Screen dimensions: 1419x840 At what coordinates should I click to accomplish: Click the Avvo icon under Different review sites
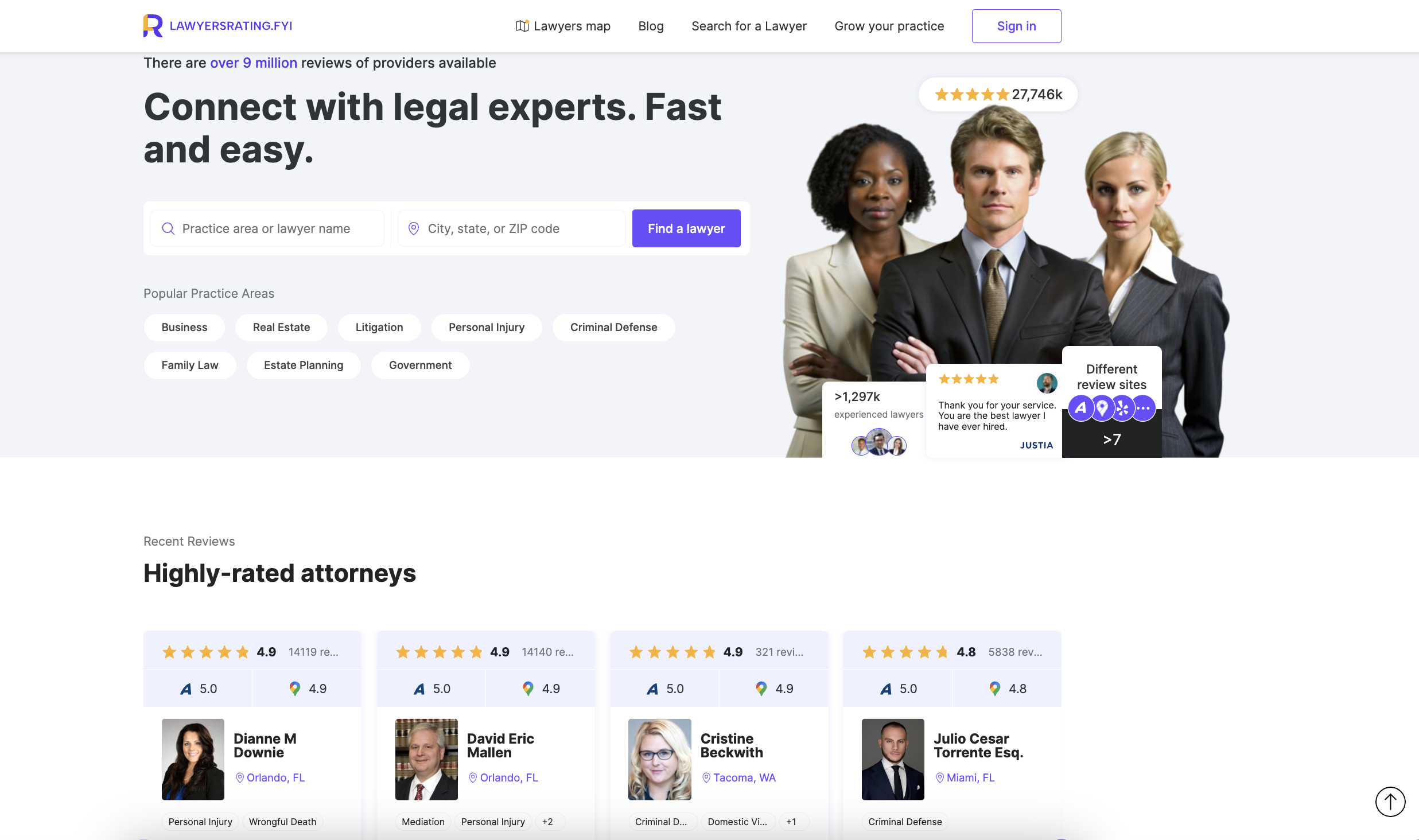pyautogui.click(x=1081, y=408)
